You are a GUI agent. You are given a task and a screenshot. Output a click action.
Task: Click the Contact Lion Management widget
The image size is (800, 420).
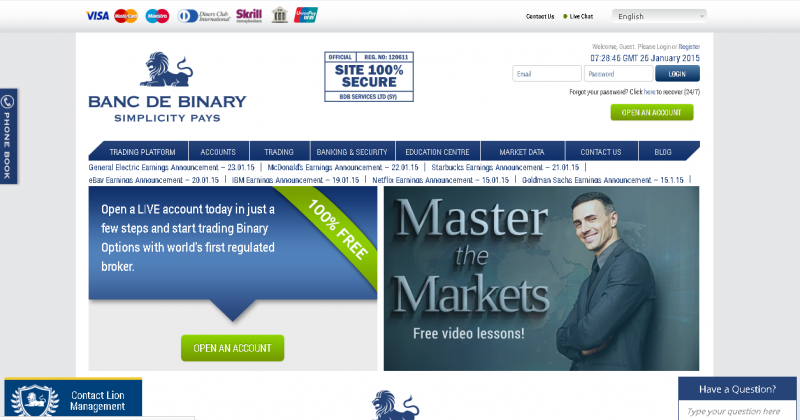pyautogui.click(x=73, y=399)
